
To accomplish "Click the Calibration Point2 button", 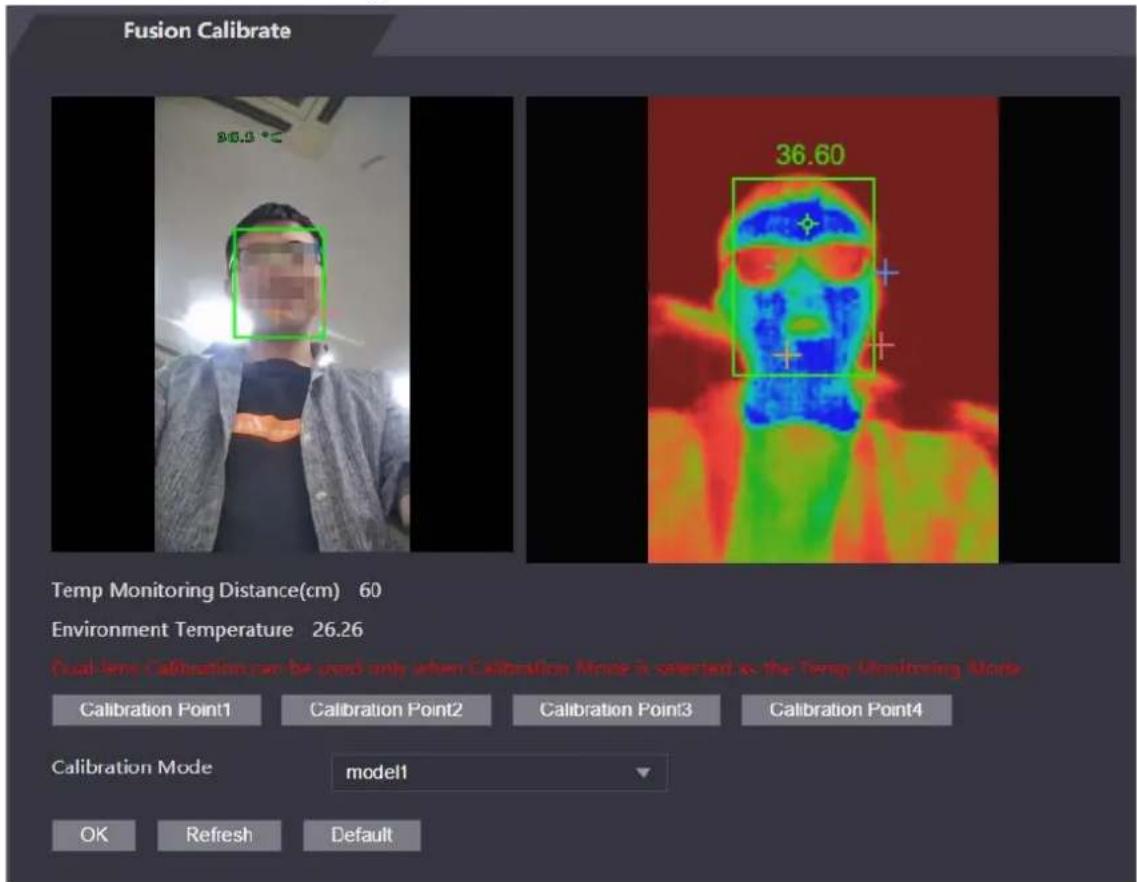I will pos(386,709).
